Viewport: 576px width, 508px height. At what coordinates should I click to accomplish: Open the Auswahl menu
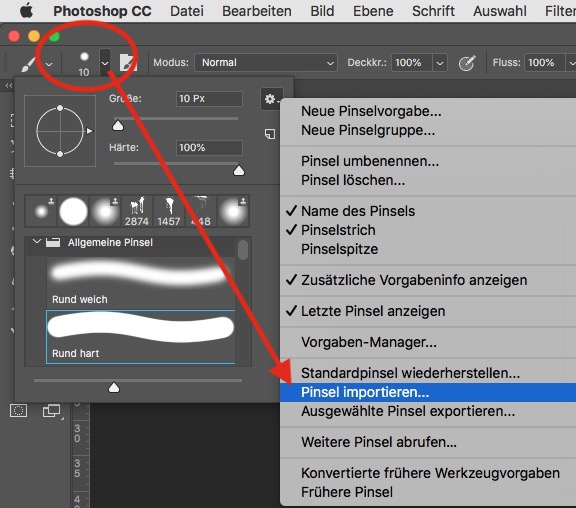tap(500, 11)
